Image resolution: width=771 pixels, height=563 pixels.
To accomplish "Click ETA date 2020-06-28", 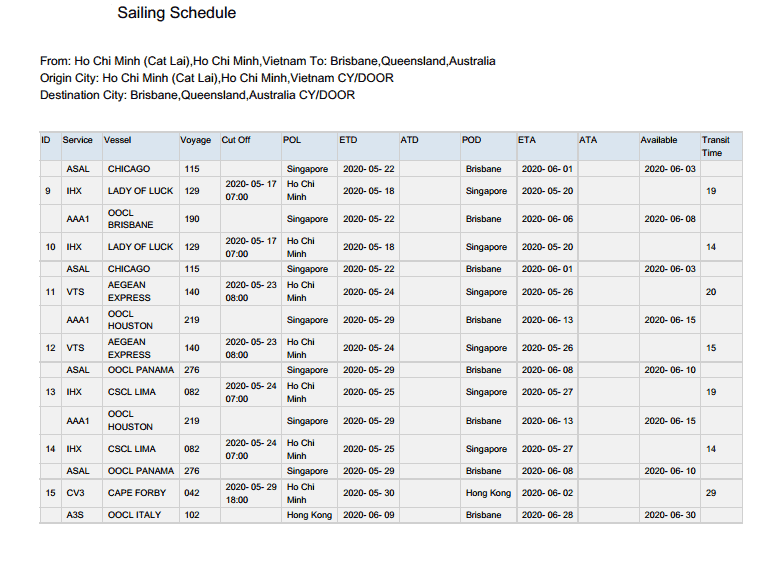I will [x=547, y=515].
